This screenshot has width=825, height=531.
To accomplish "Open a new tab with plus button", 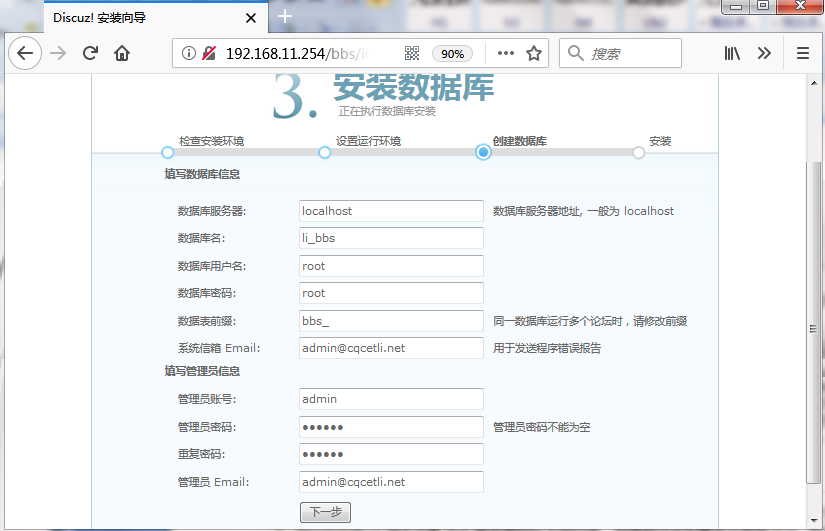I will coord(285,16).
